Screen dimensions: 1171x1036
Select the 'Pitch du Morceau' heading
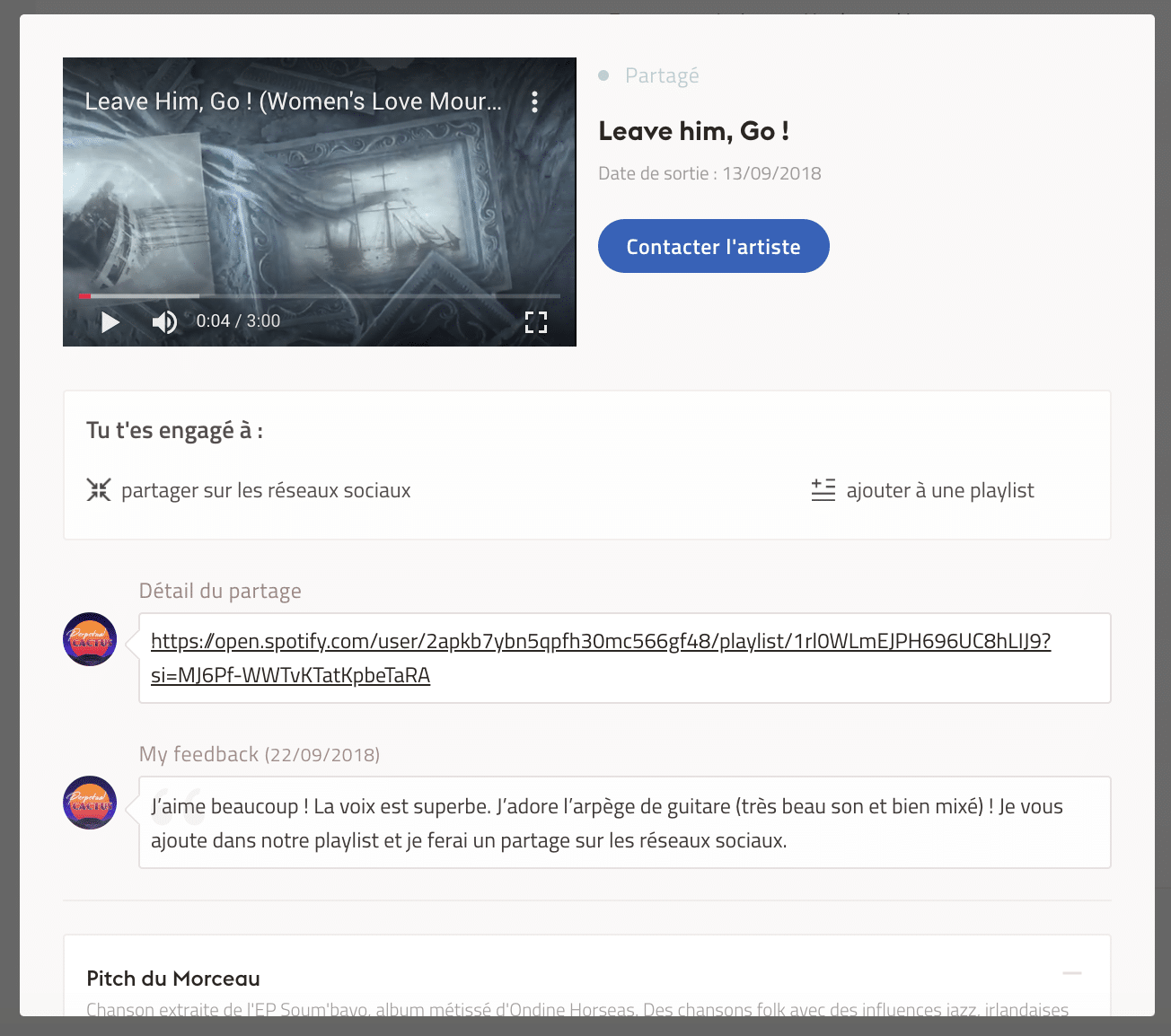pyautogui.click(x=173, y=979)
